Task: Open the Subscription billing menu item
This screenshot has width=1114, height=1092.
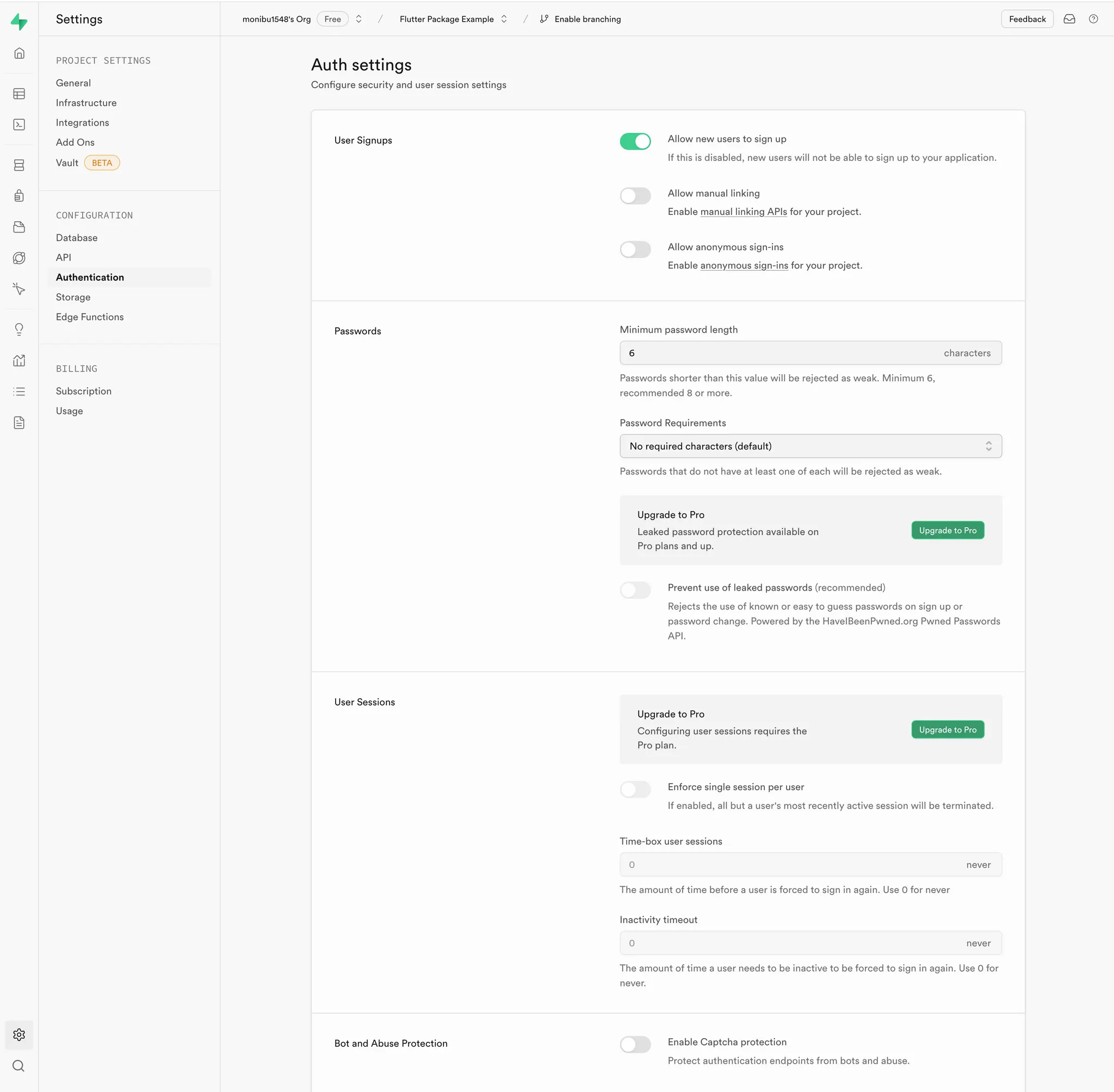Action: click(x=84, y=391)
